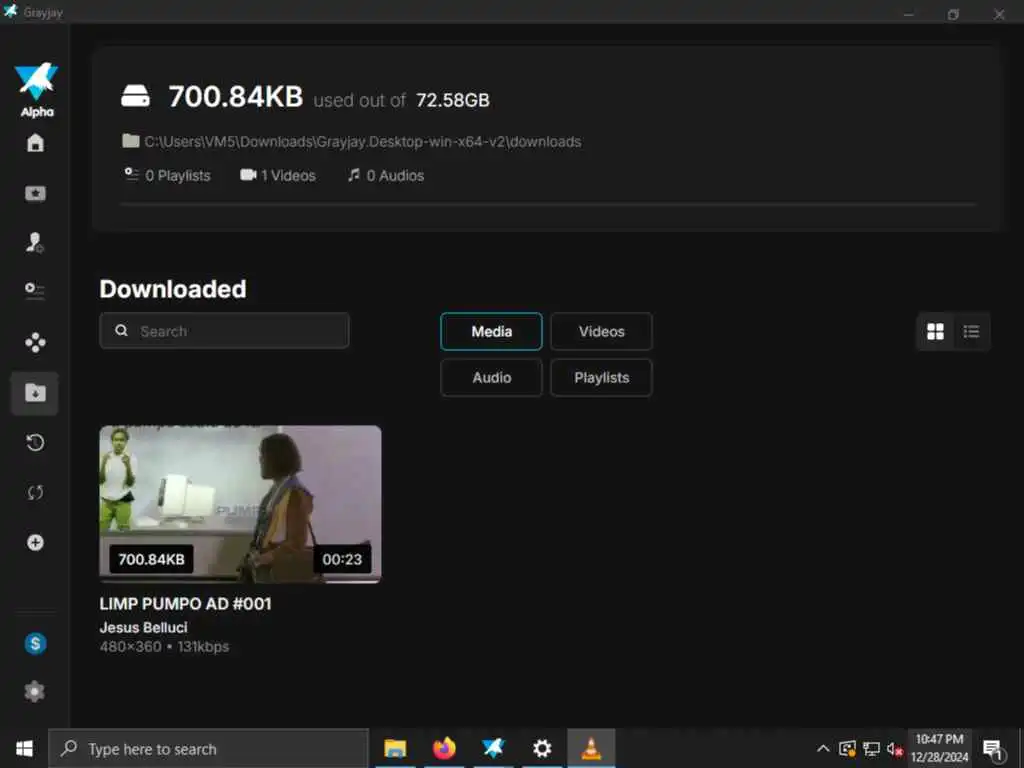Click the 00:23 duration badge

[342, 559]
